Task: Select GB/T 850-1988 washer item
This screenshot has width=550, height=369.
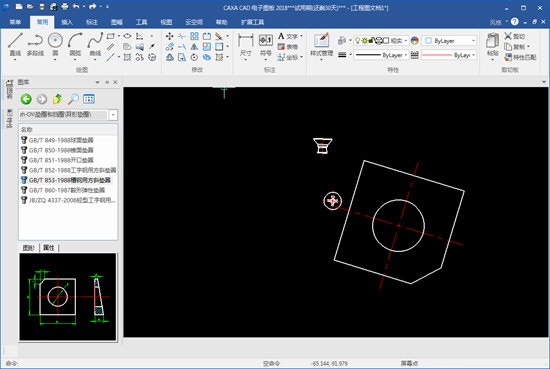Action: (58, 150)
